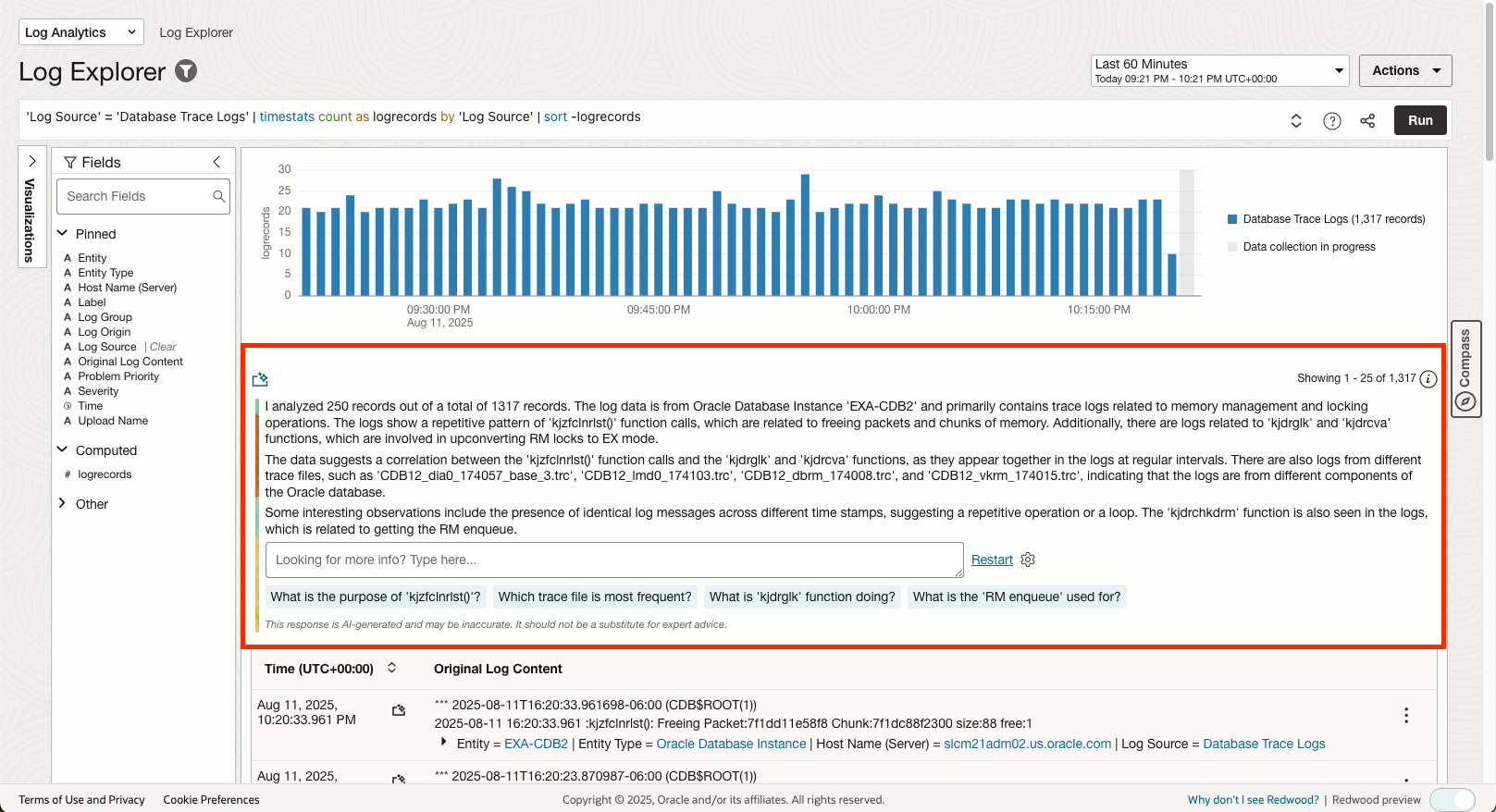Click the Log Explorer breadcrumb
1496x812 pixels.
(196, 32)
